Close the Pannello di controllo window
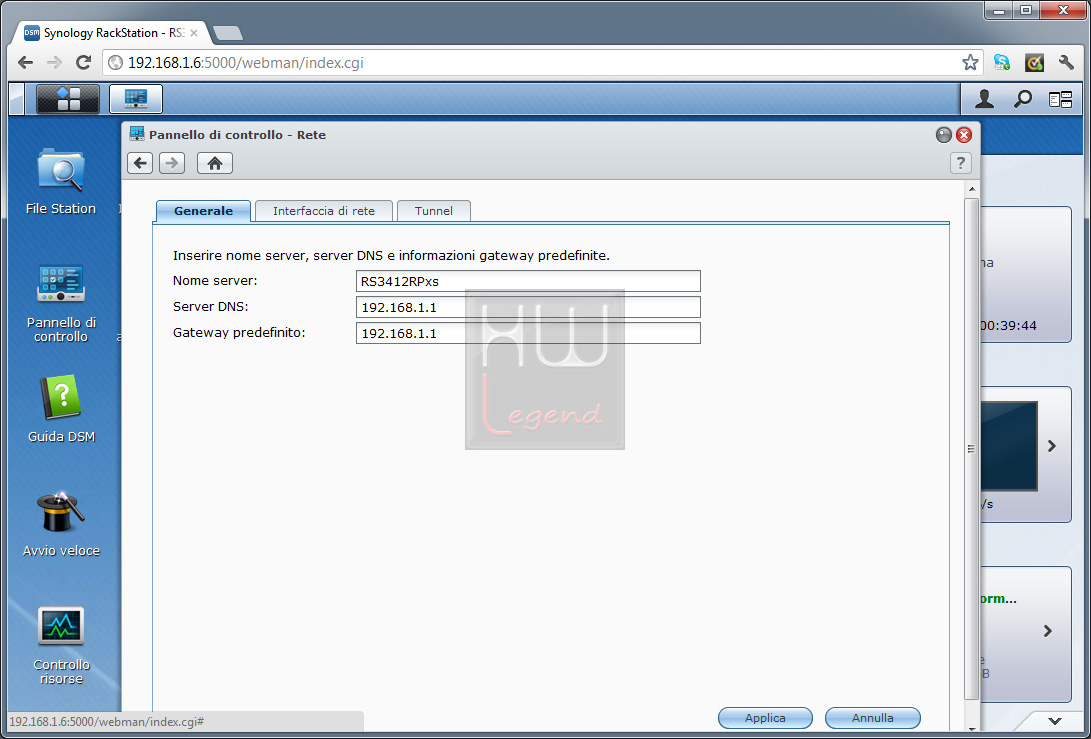The height and width of the screenshot is (739, 1091). [x=964, y=135]
